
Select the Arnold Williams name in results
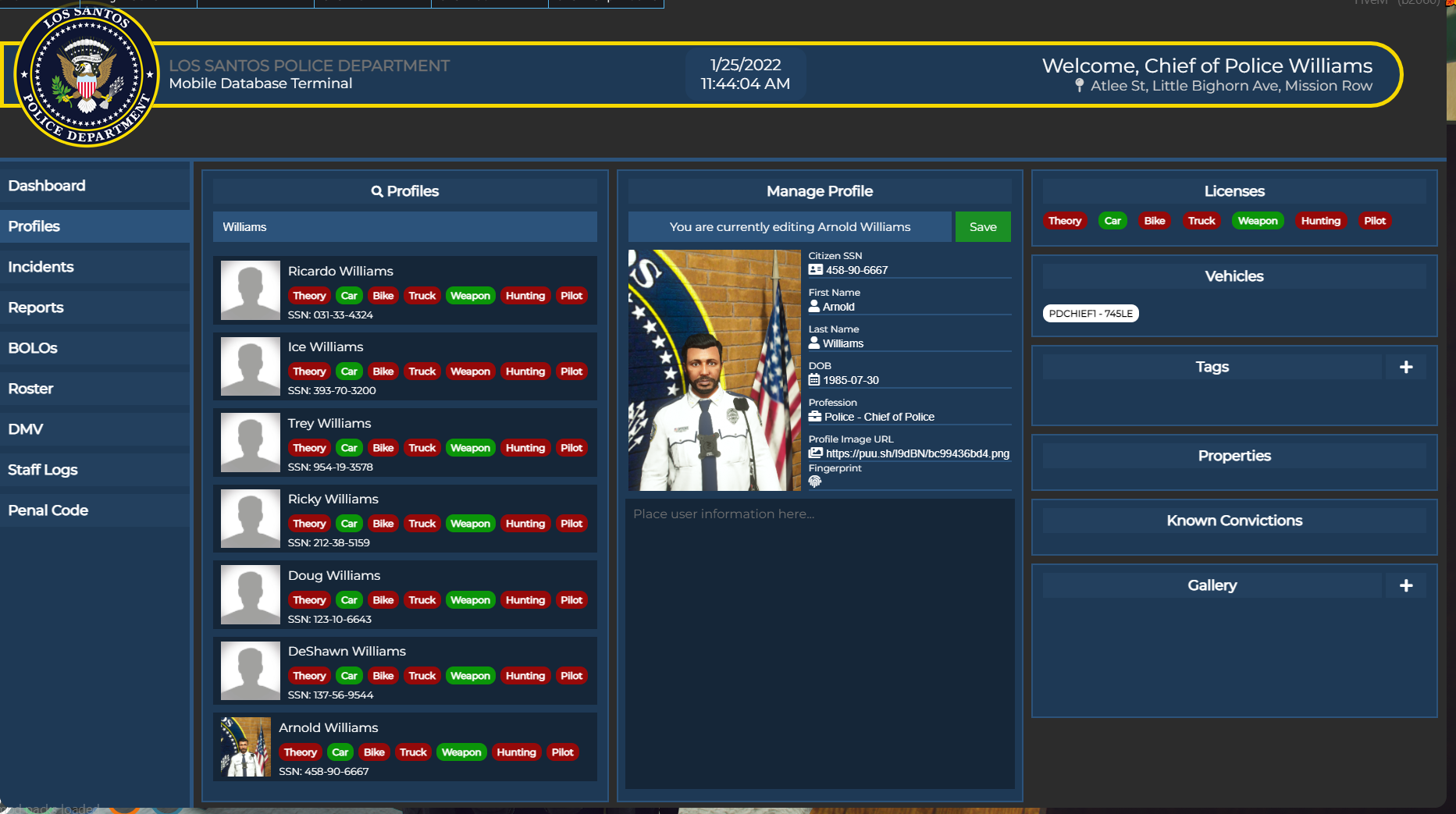coord(329,727)
